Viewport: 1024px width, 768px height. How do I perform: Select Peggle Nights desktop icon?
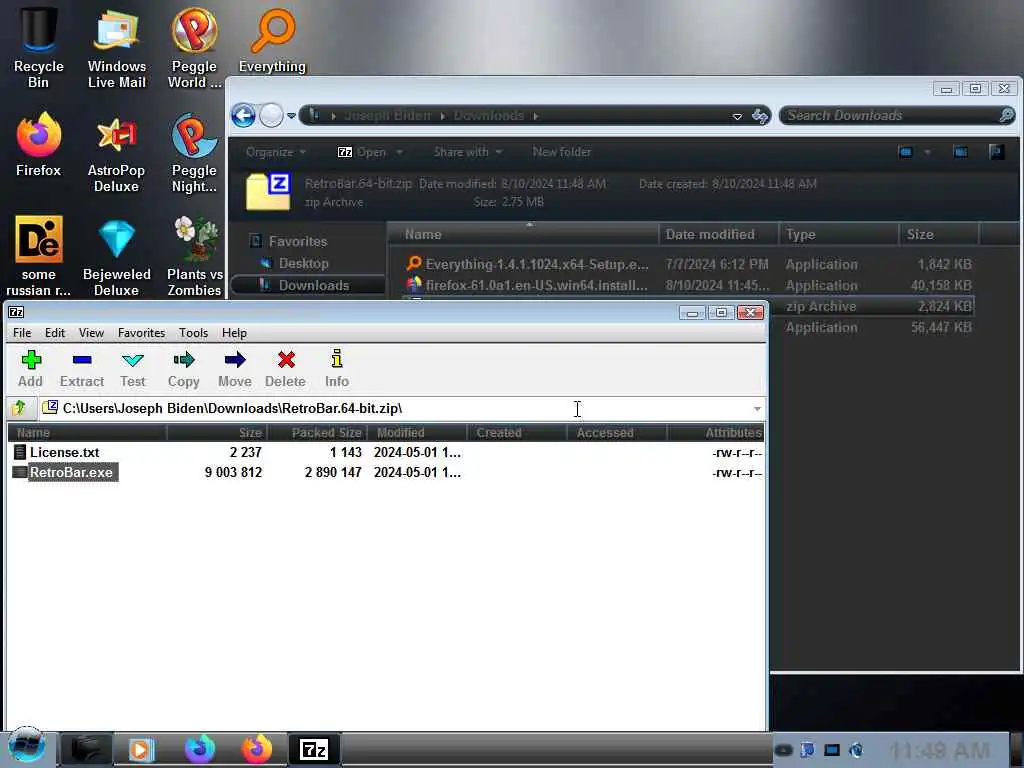pyautogui.click(x=194, y=153)
